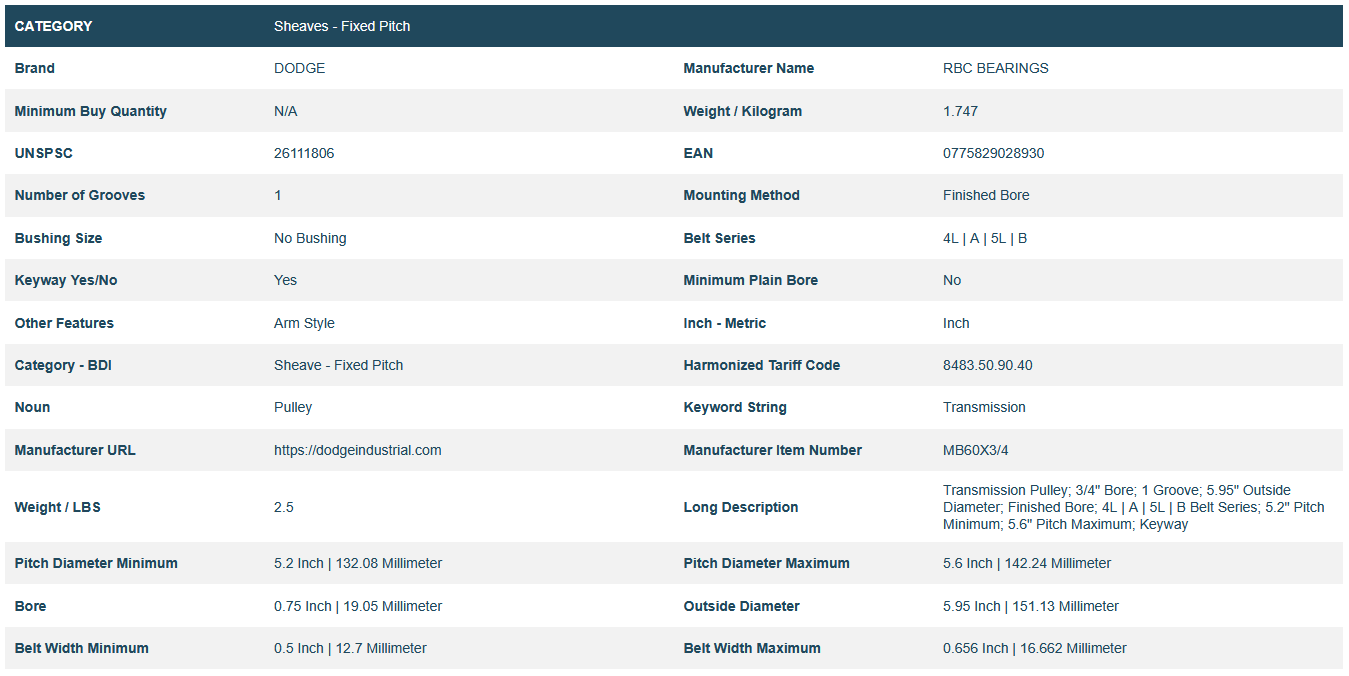
Task: Select the Long Description text paragraph
Action: (1133, 507)
